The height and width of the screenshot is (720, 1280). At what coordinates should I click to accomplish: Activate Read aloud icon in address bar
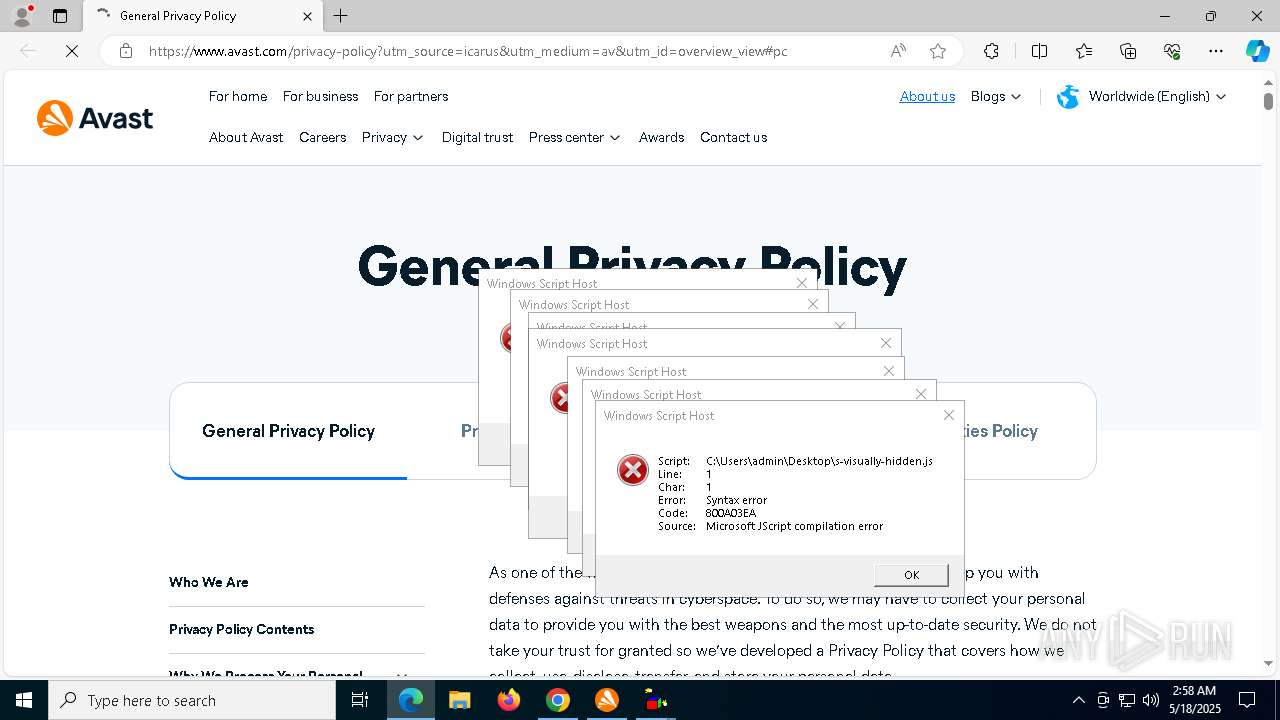[898, 51]
